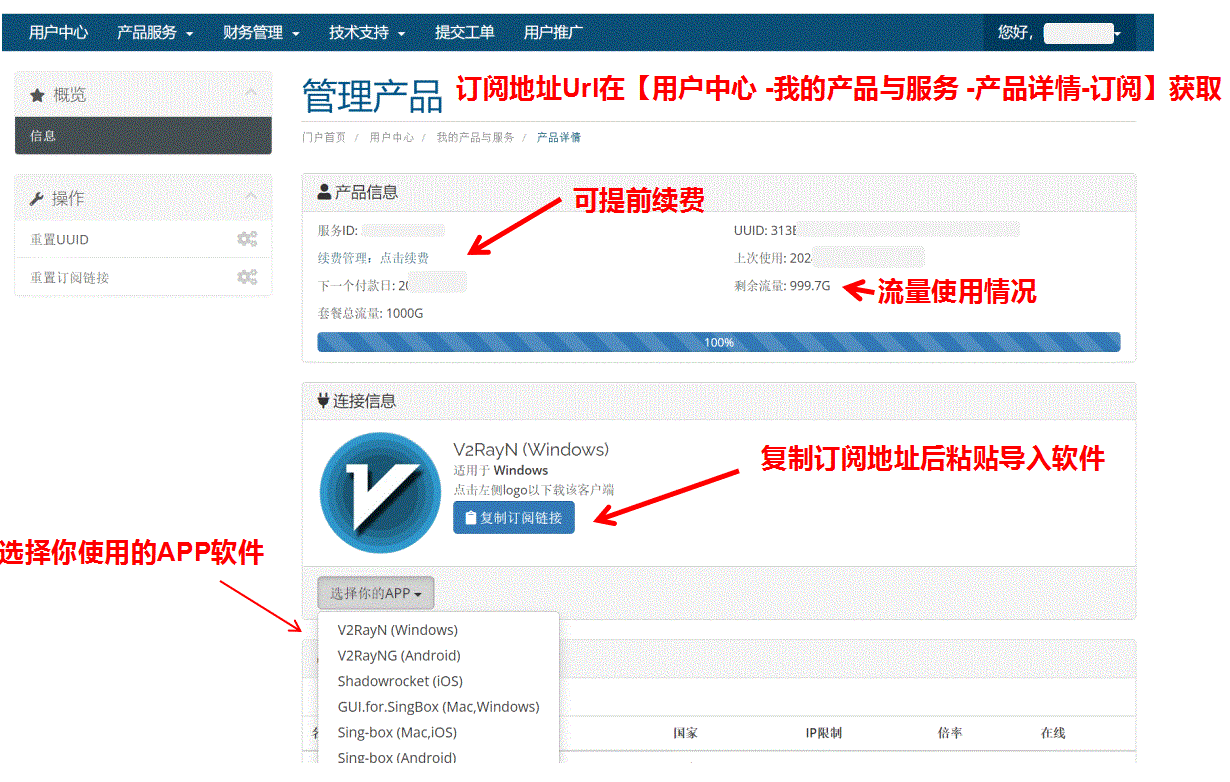
Task: Click the V2RayN logo to download client
Action: point(380,492)
